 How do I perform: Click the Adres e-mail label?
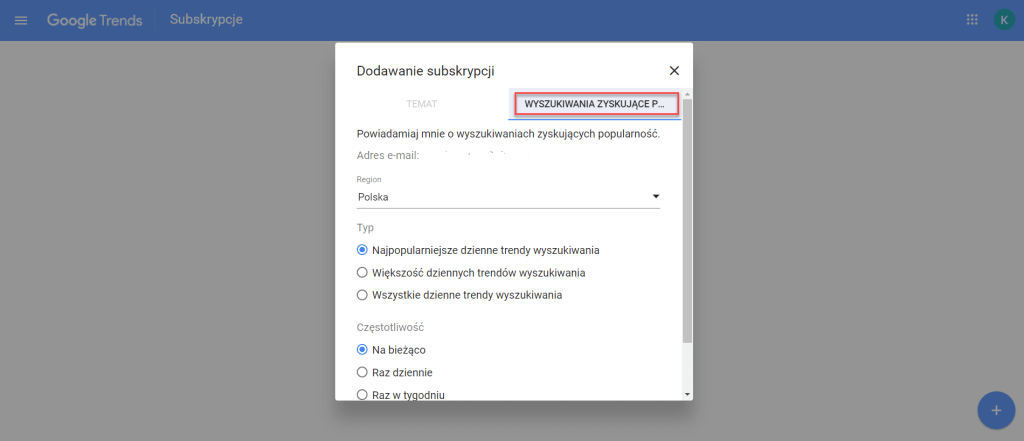point(387,155)
